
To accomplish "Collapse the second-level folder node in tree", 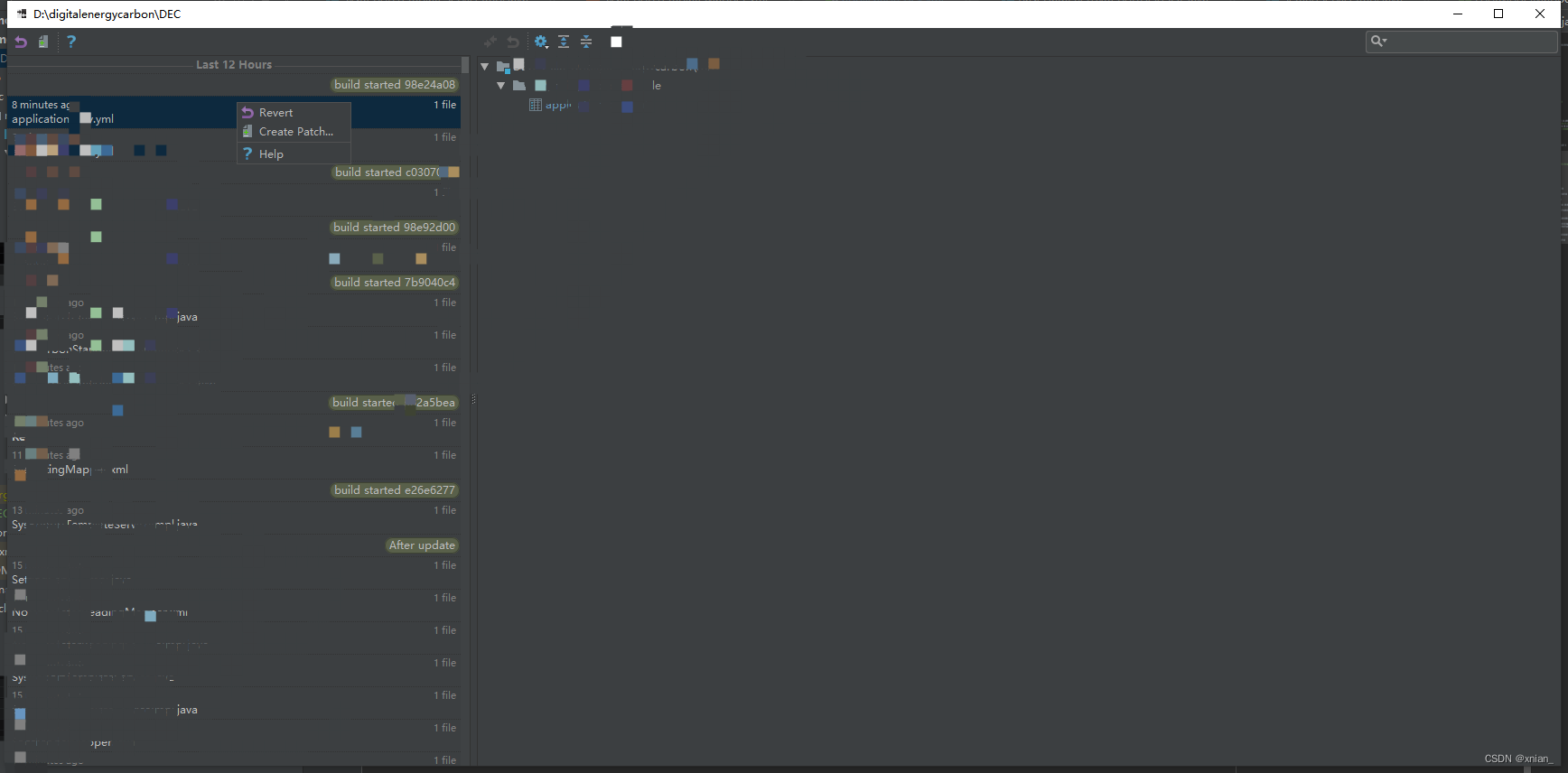I will [501, 86].
